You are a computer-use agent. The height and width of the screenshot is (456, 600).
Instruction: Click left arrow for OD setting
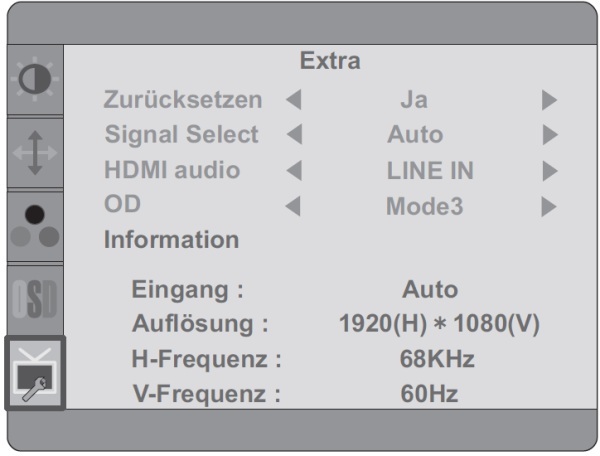293,206
